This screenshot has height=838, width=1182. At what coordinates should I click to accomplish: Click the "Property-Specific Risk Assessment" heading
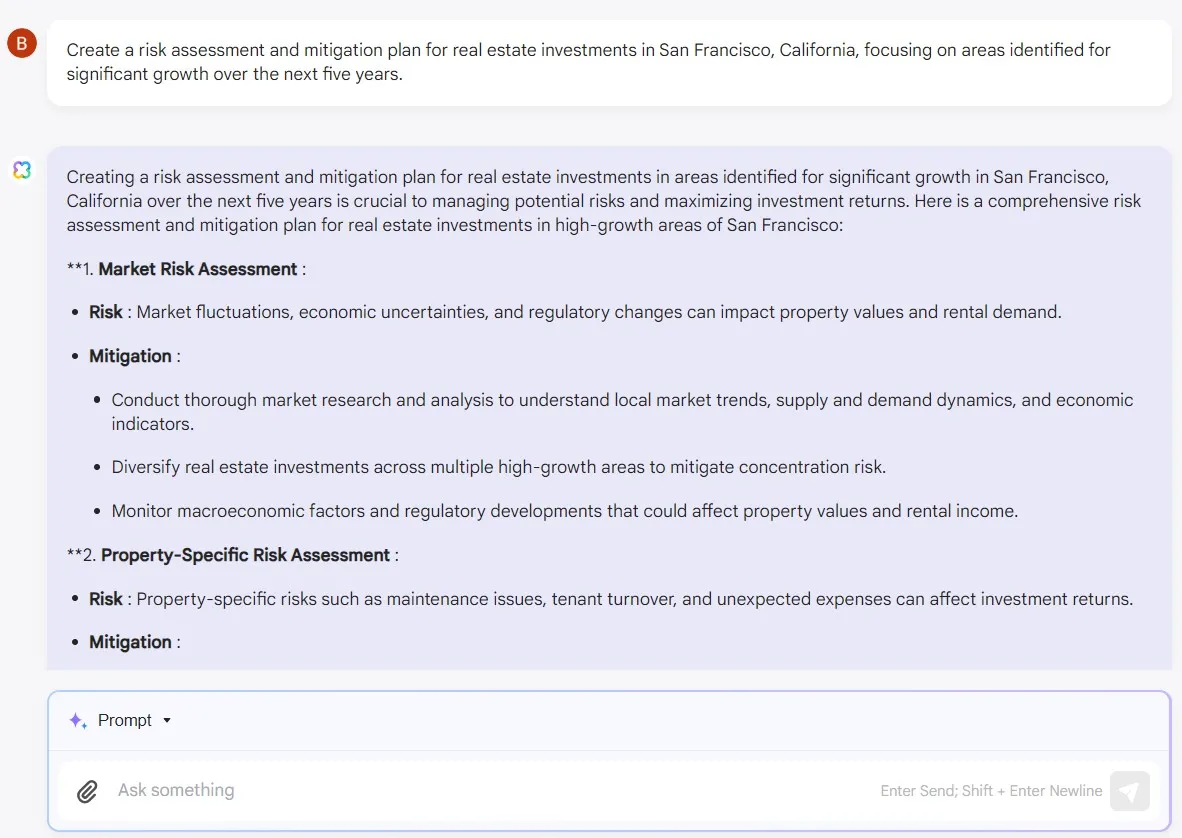(x=245, y=555)
